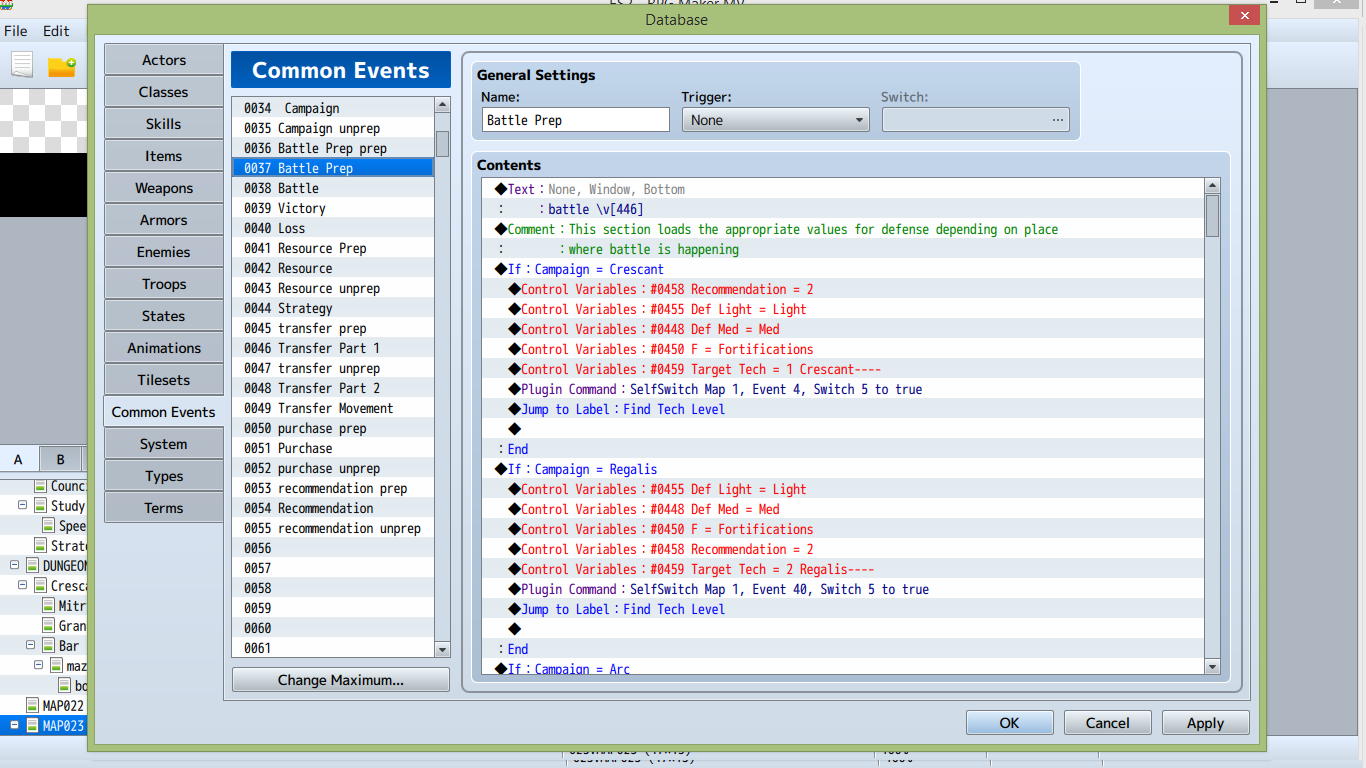Image resolution: width=1366 pixels, height=768 pixels.
Task: Switch to the Armors tab
Action: click(164, 220)
